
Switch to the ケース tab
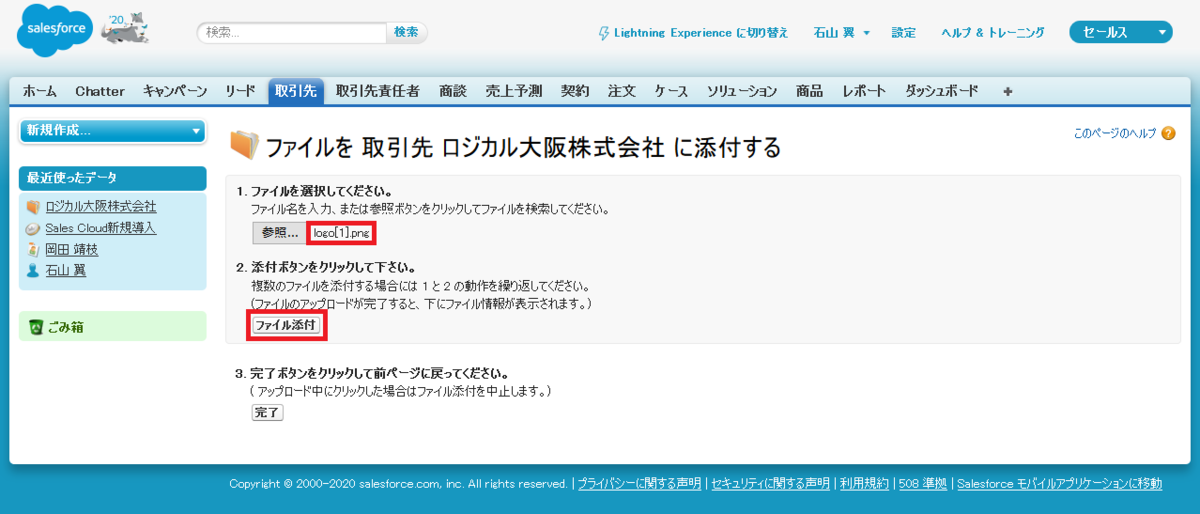[x=671, y=91]
